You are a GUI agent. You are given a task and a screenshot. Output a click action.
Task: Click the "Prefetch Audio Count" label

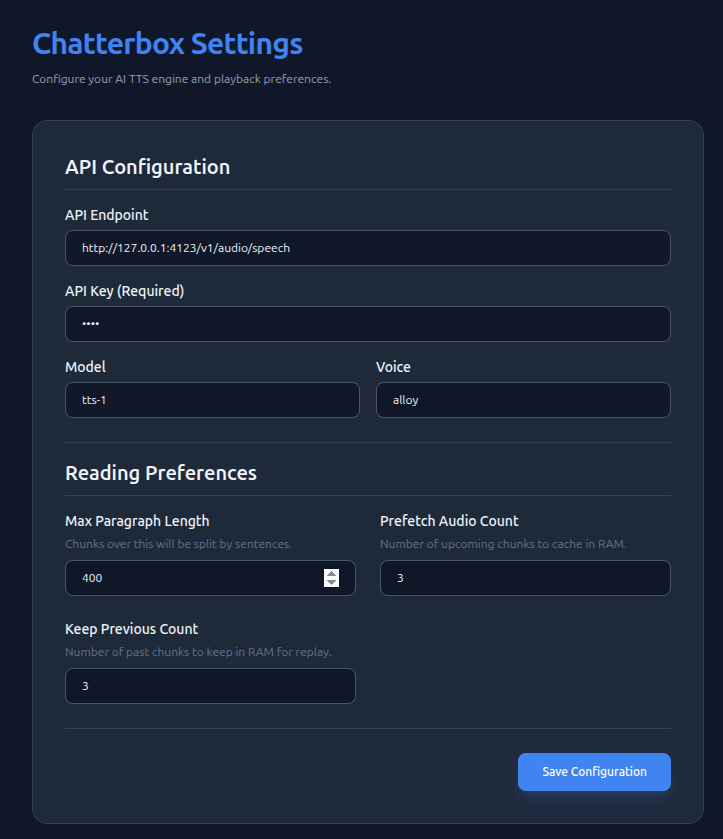tap(449, 521)
